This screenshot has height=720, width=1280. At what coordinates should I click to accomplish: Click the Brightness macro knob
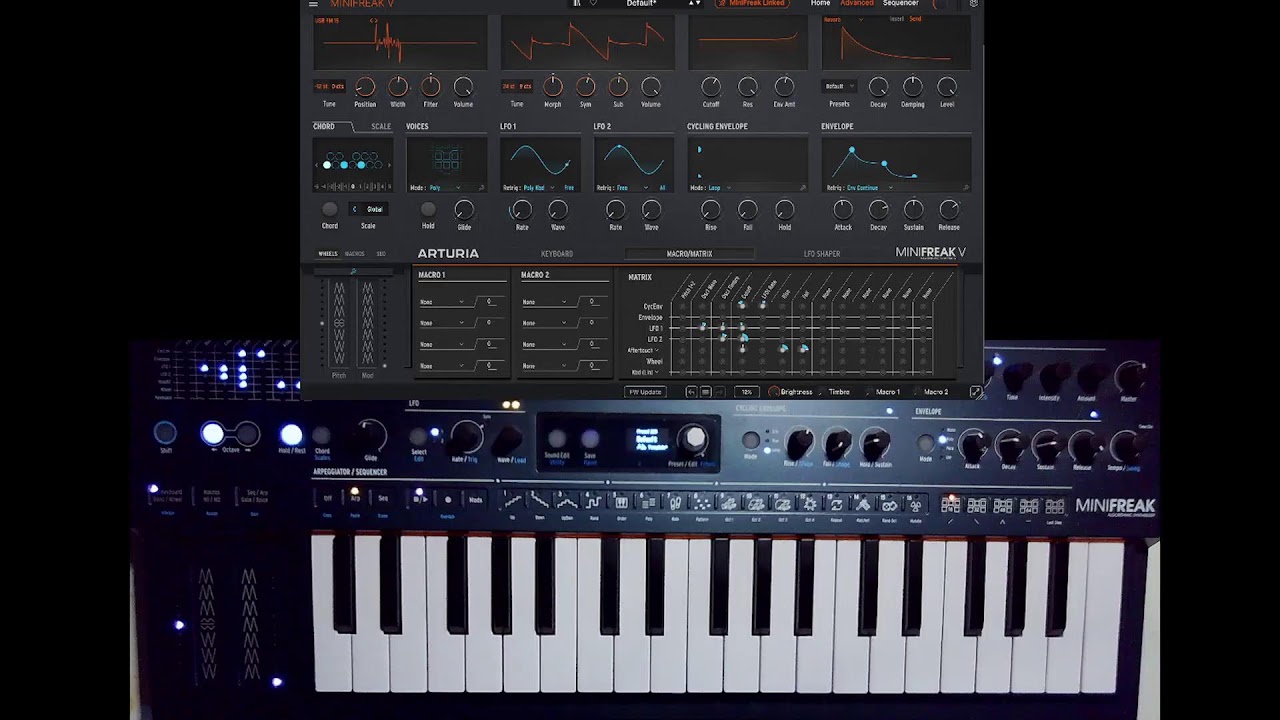click(774, 392)
